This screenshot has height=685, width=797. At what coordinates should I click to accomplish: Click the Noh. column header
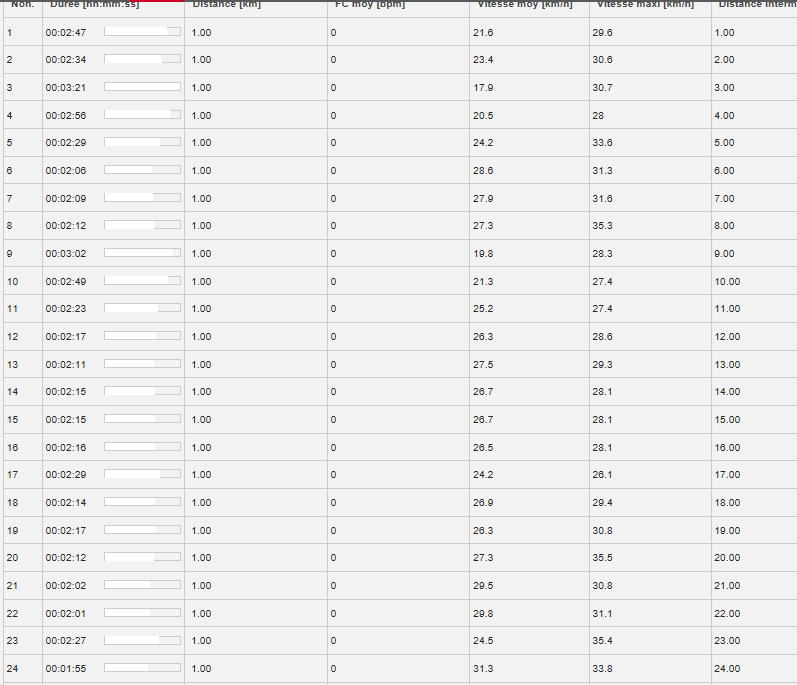click(22, 4)
